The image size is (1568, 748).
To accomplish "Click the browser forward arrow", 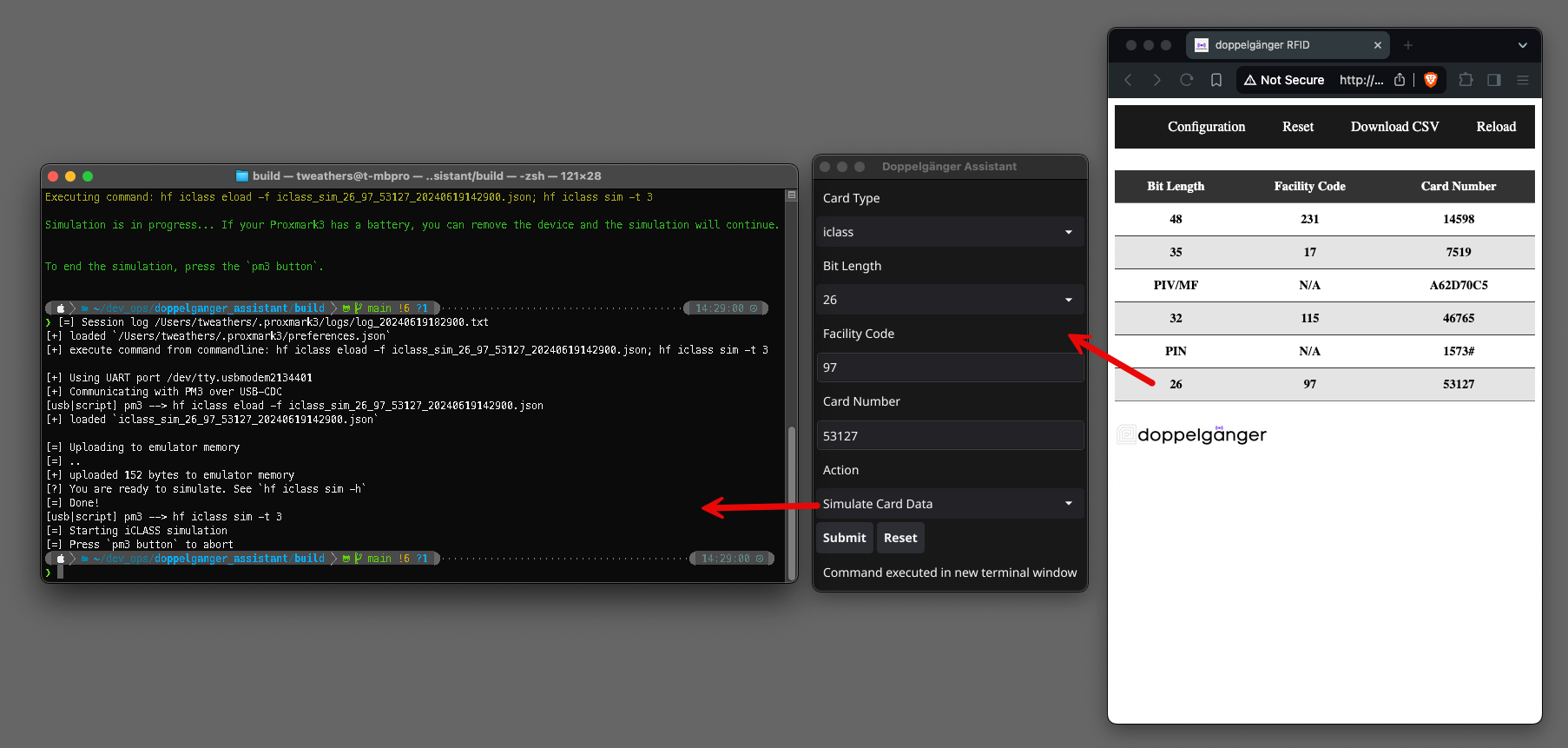I will tap(1156, 80).
